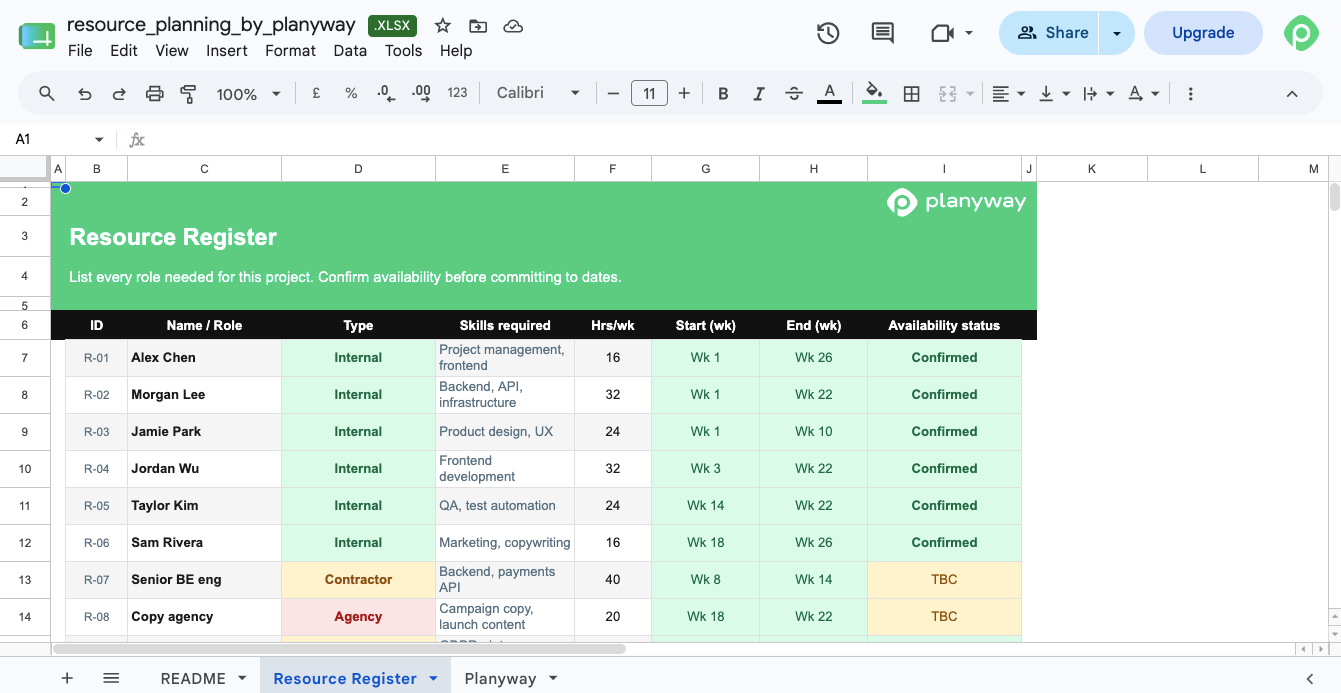
Task: Toggle italic formatting
Action: click(x=758, y=93)
